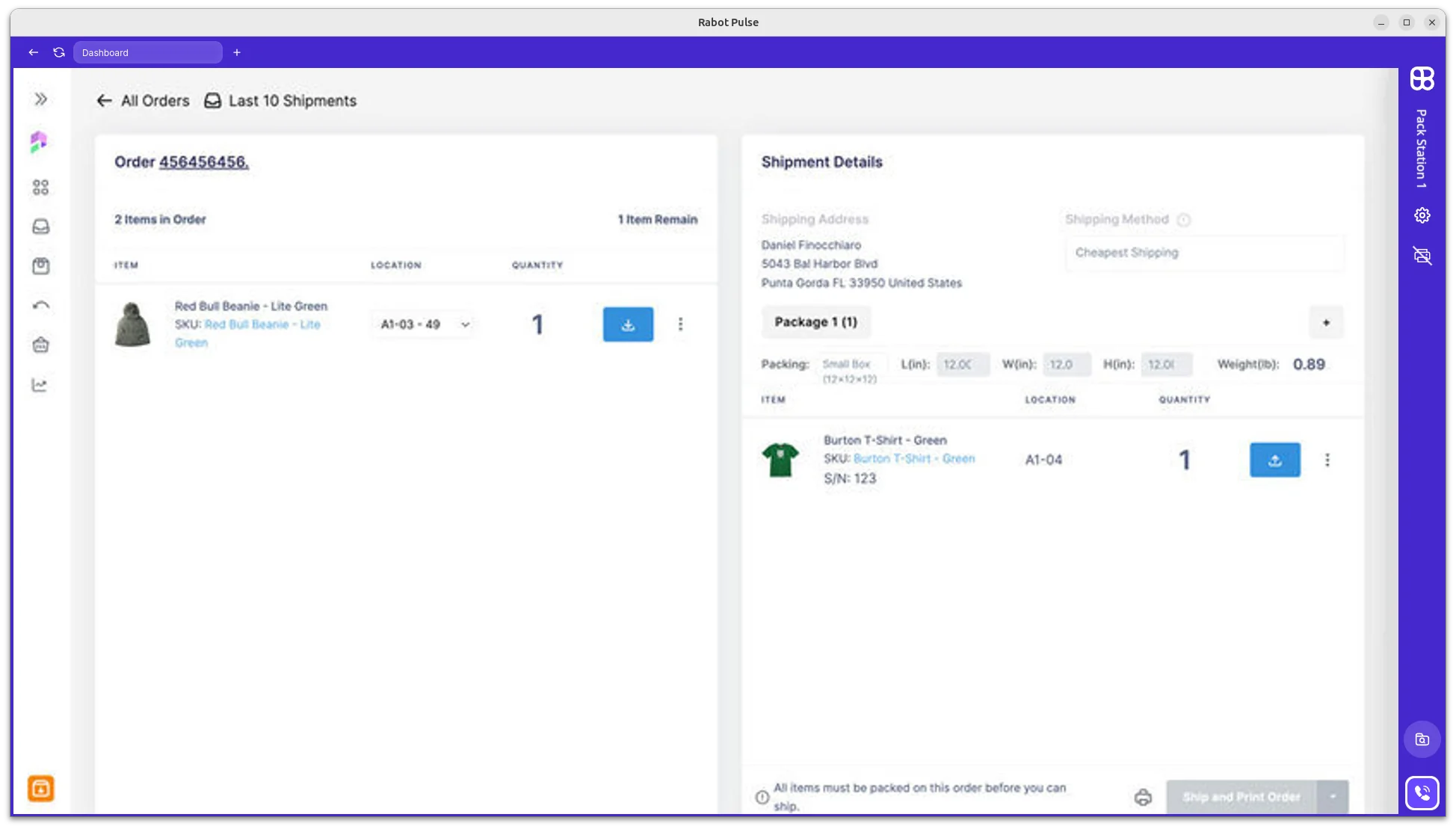Select the orders inbox icon in sidebar
1456x829 pixels.
click(x=41, y=226)
